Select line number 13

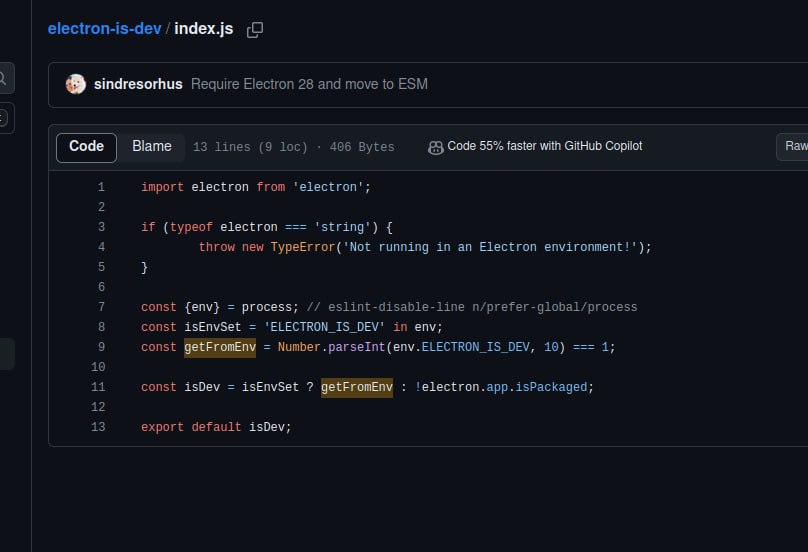[98, 427]
